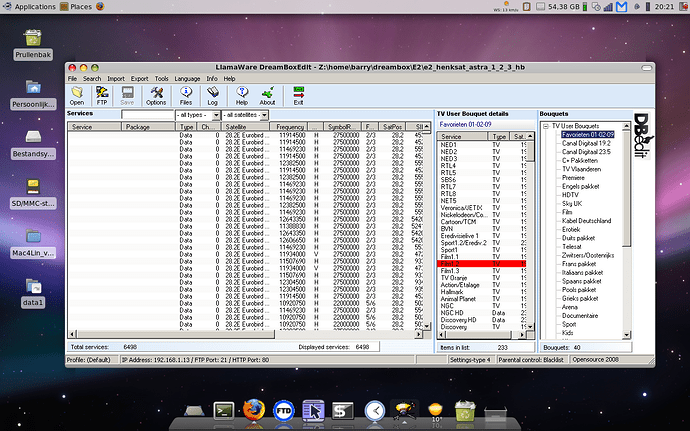The height and width of the screenshot is (431, 690).
Task: Open the Info menu
Action: pos(212,78)
